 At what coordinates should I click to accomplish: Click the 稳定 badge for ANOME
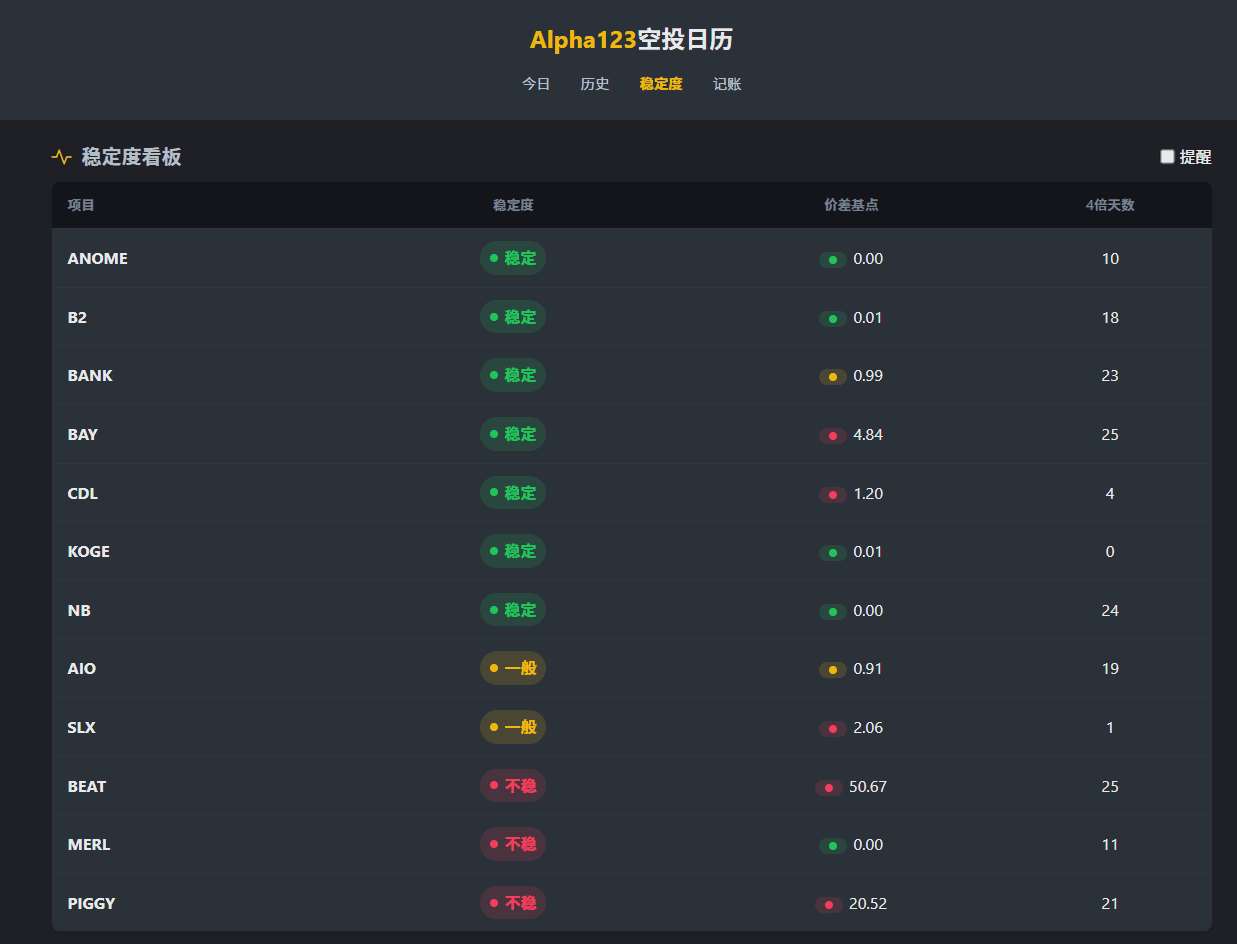pos(513,258)
